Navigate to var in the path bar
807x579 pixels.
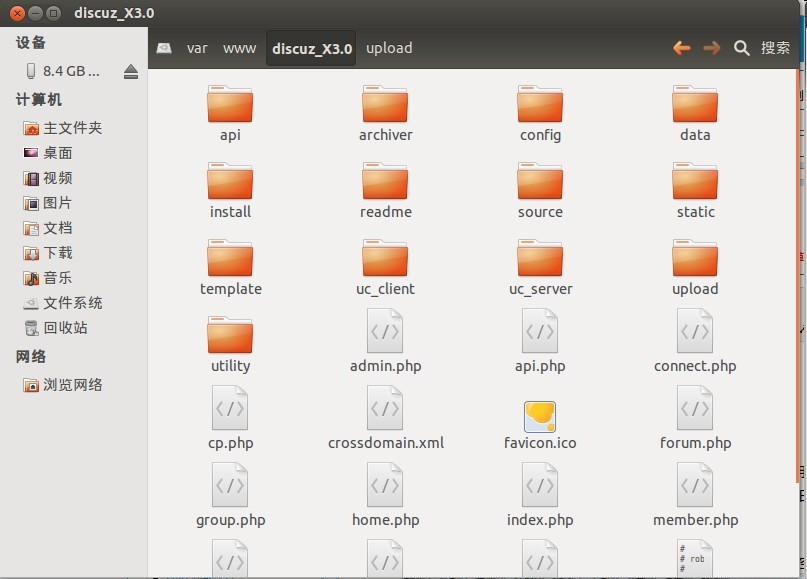click(x=197, y=48)
